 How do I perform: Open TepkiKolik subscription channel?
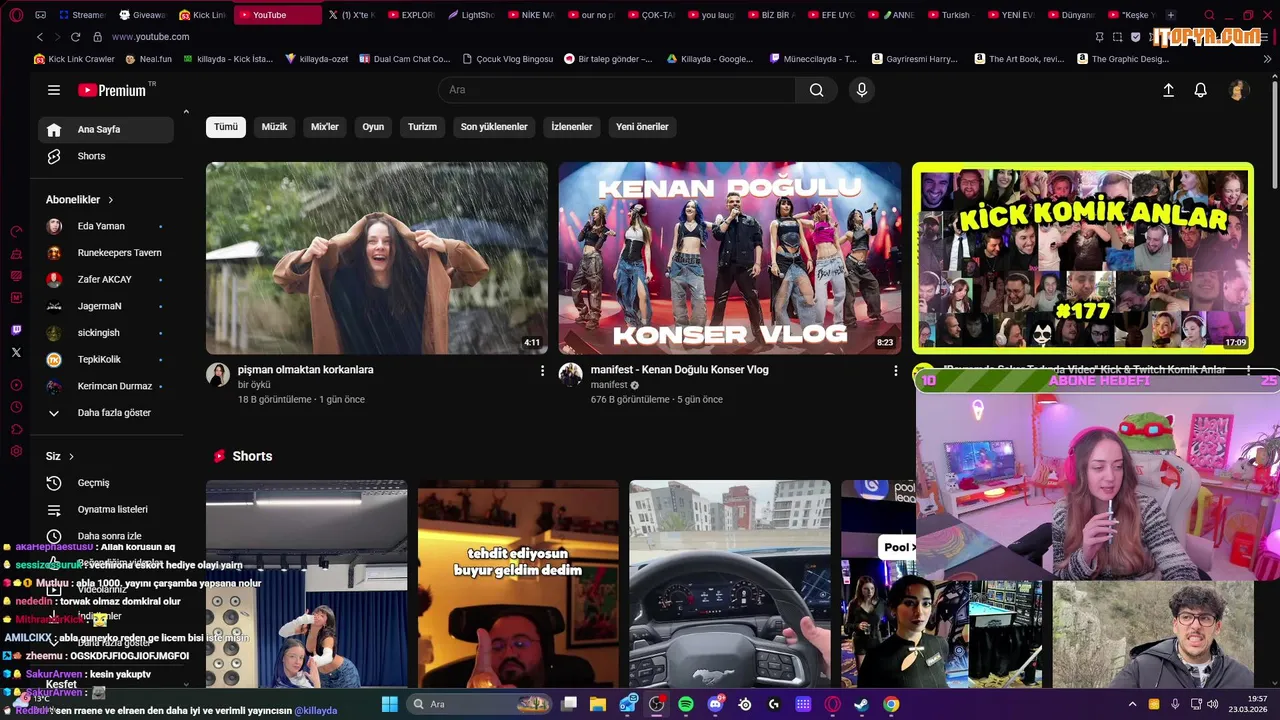click(x=106, y=359)
